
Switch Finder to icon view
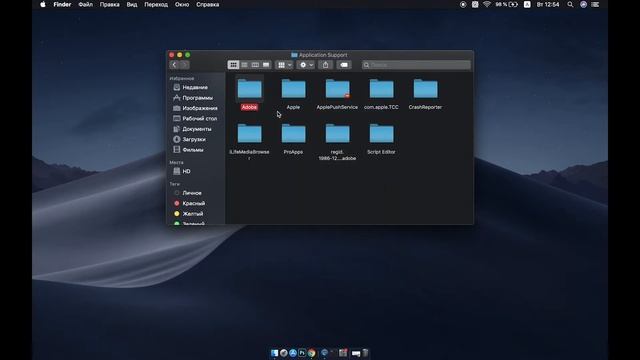coord(233,65)
